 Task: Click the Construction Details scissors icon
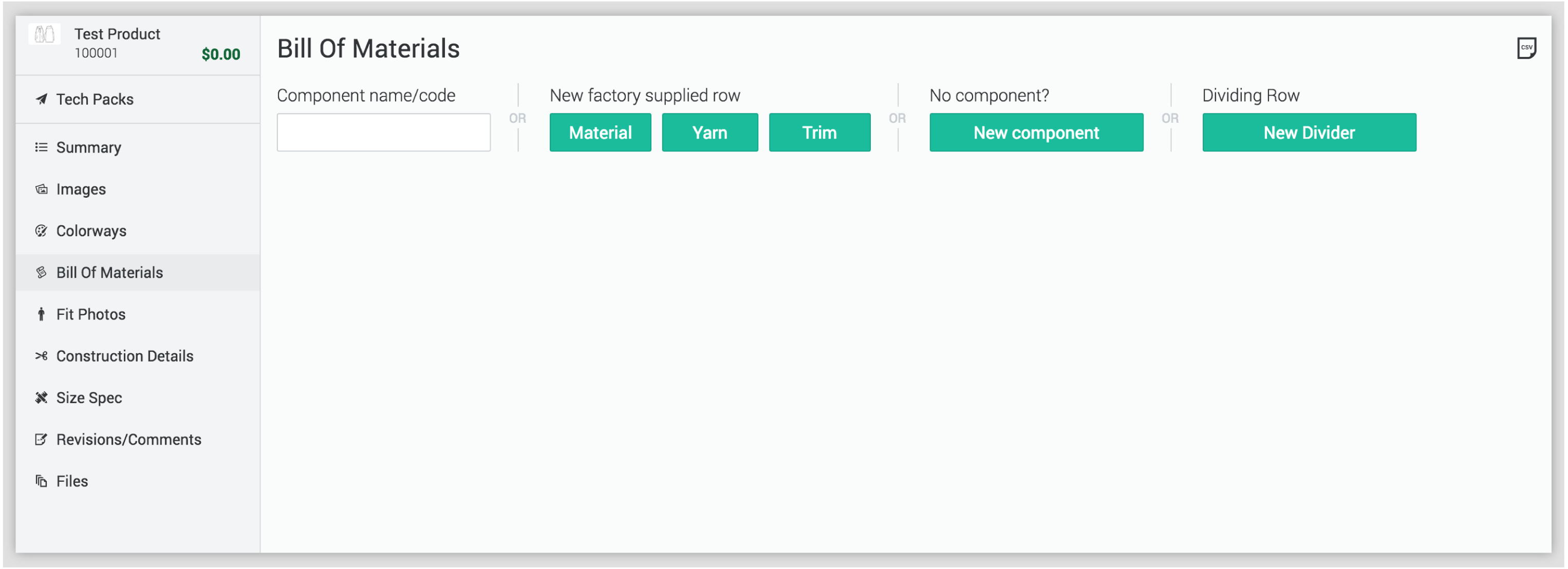(42, 356)
